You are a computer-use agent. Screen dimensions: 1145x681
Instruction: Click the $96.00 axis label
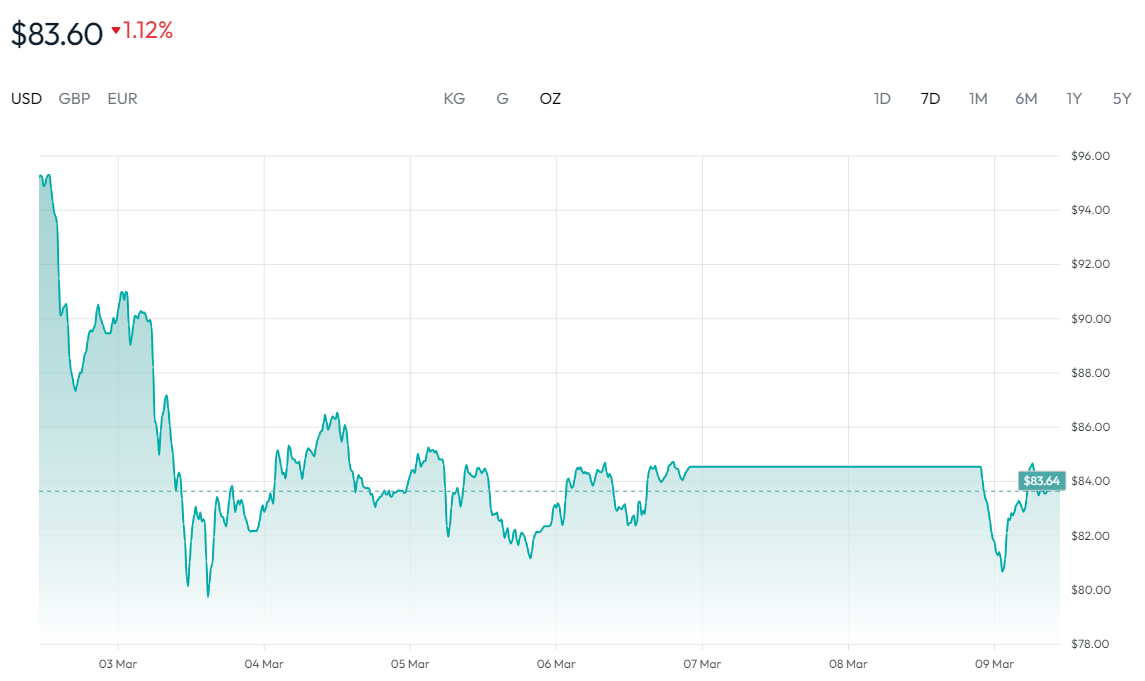(1091, 156)
